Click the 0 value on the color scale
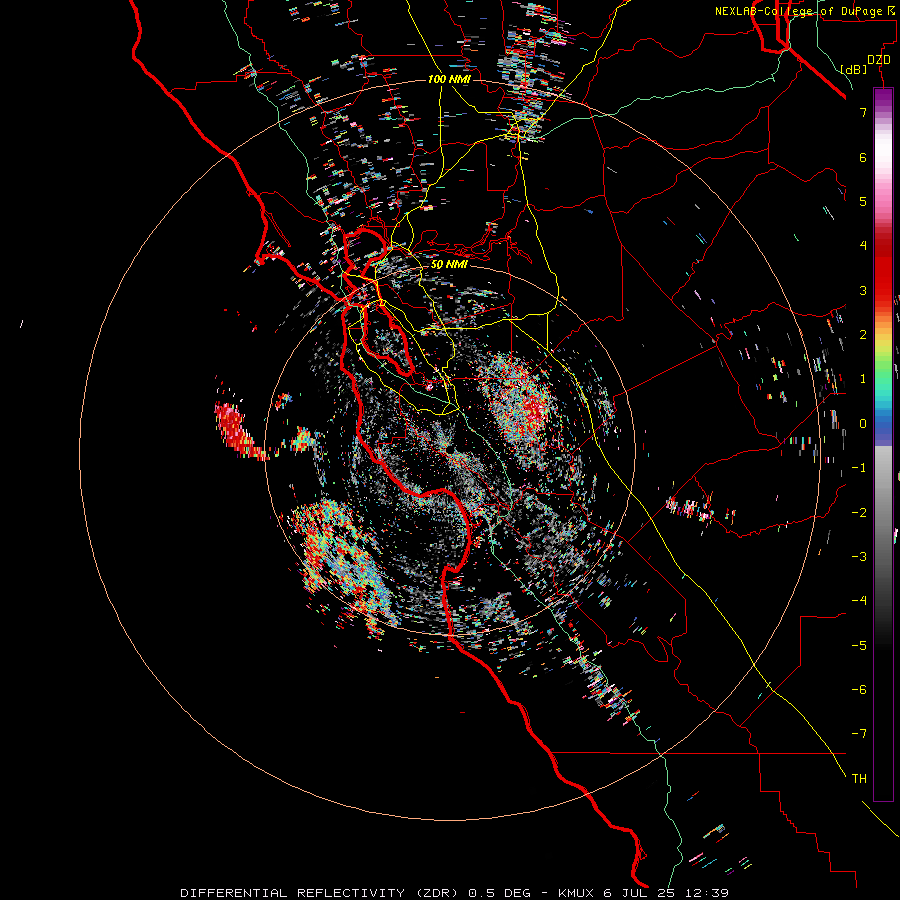 click(x=863, y=424)
